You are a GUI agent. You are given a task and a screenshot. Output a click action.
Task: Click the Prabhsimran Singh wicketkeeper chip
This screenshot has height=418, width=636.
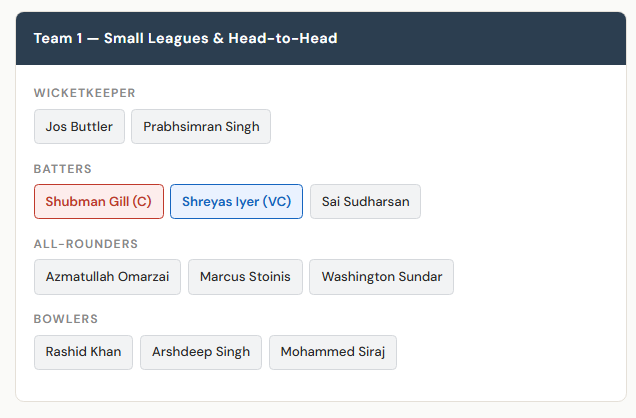tap(201, 127)
